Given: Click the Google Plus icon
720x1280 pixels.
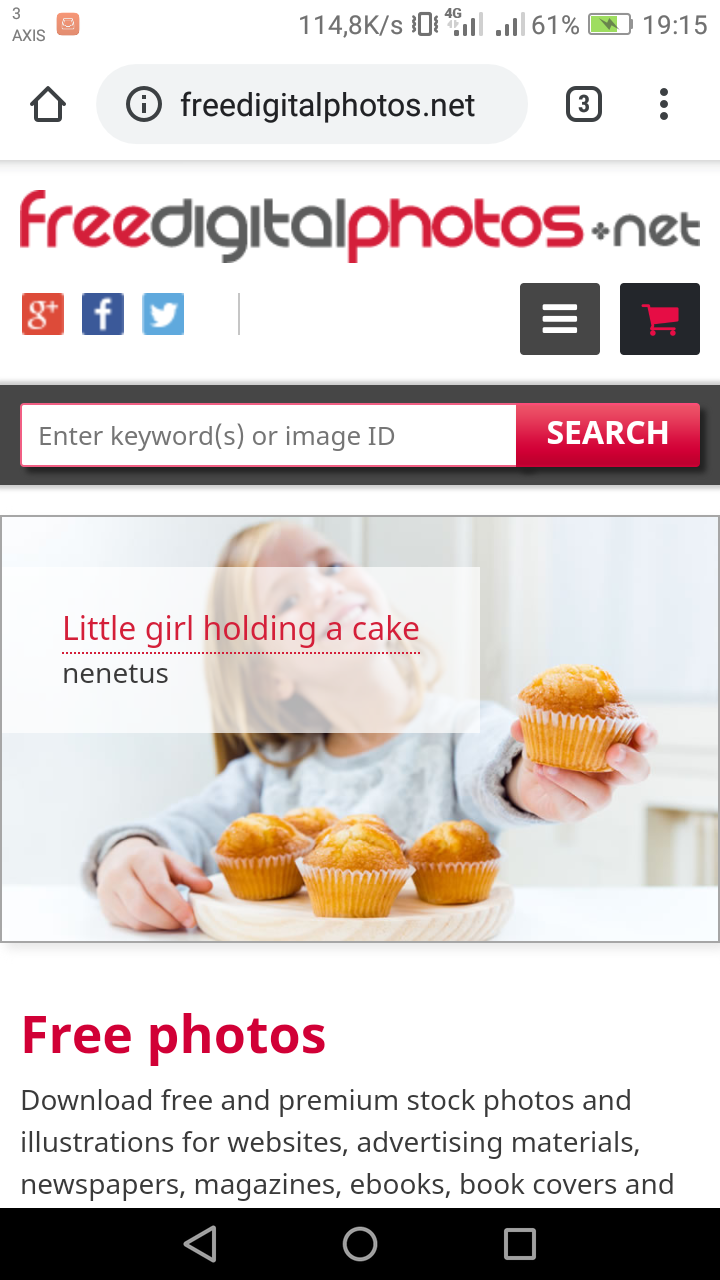Looking at the screenshot, I should tap(43, 314).
